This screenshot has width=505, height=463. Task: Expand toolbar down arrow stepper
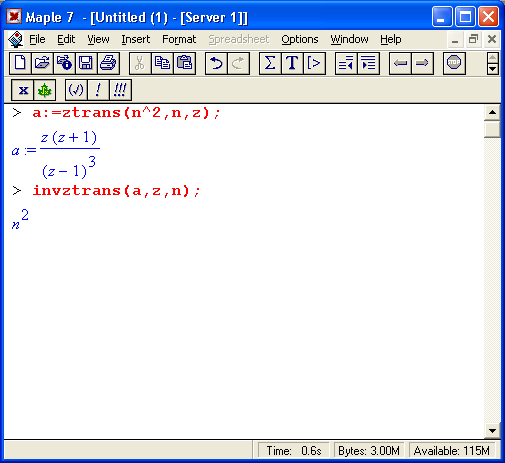[493, 69]
